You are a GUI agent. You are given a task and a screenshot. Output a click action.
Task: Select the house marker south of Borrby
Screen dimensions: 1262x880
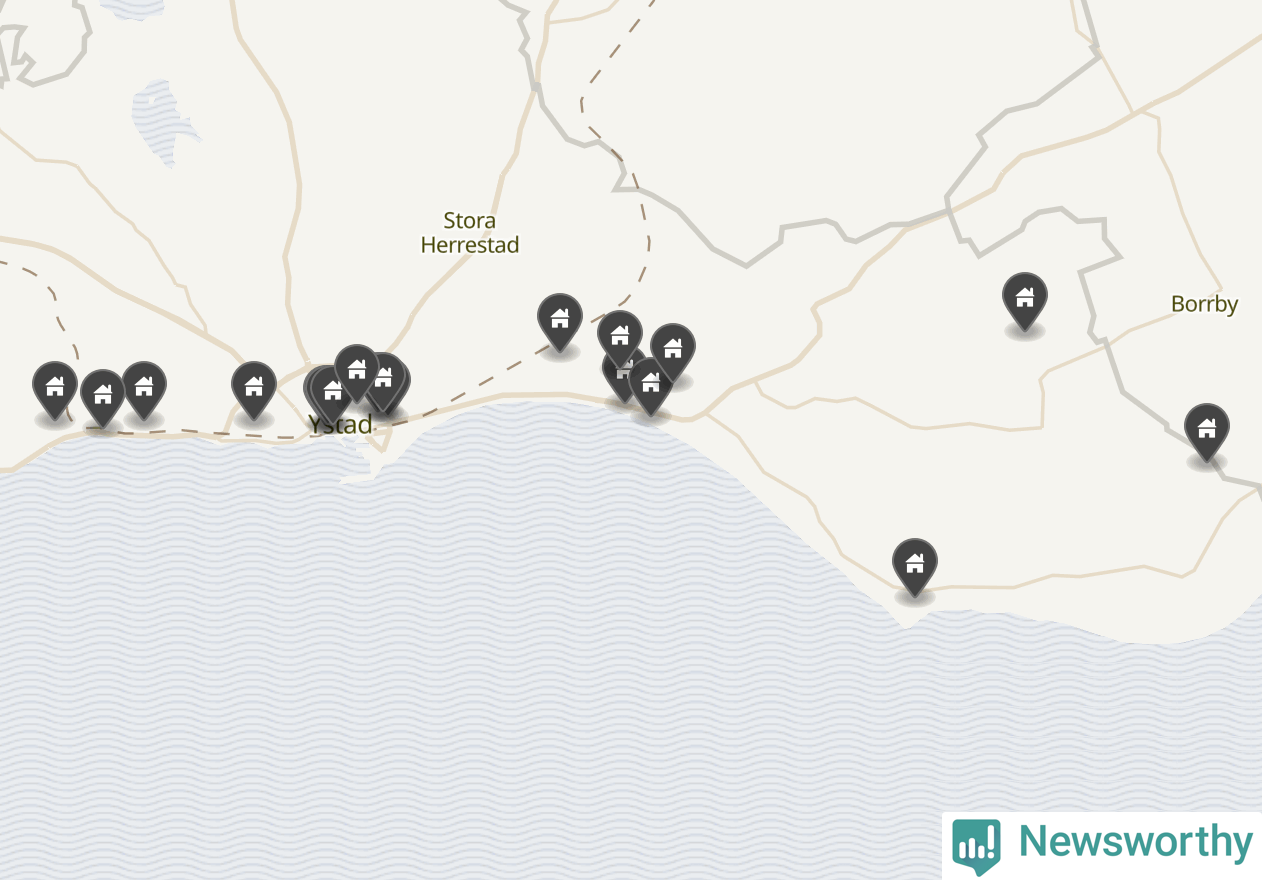1207,428
